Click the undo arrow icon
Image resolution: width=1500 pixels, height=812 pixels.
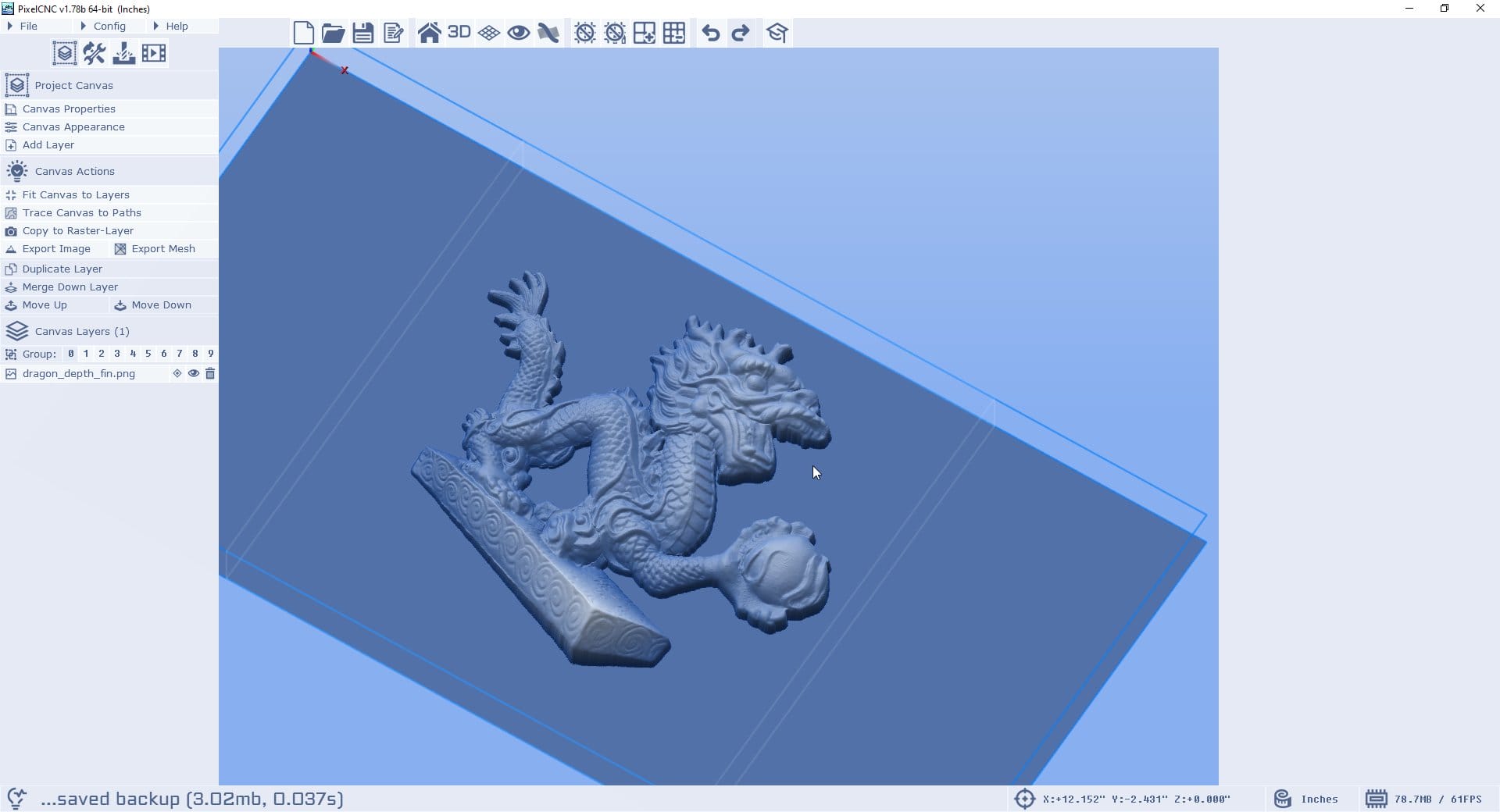pyautogui.click(x=710, y=33)
